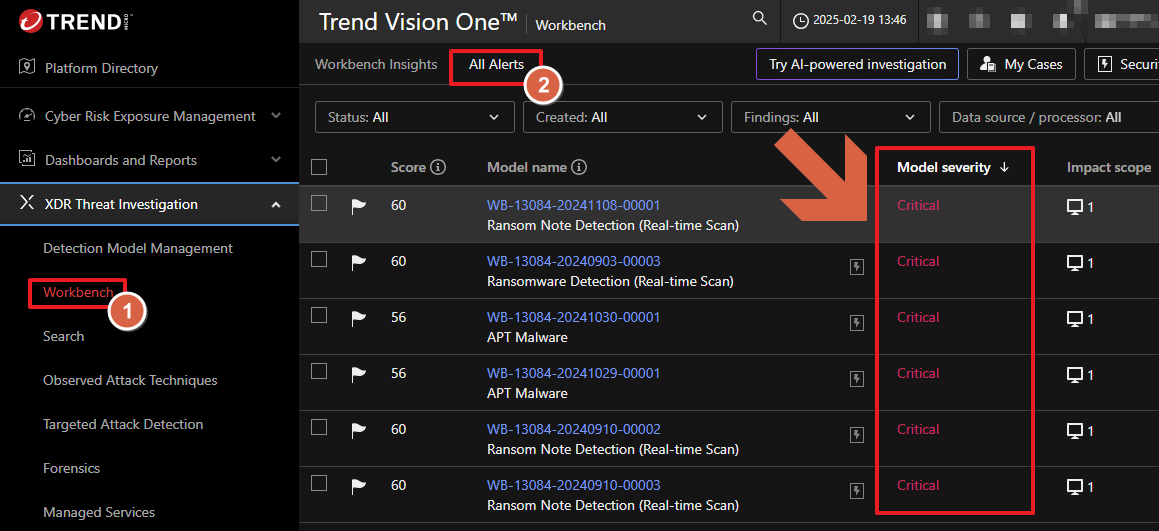Click the impact scope monitor icon in first row
The width and height of the screenshot is (1159, 531).
pos(1075,207)
